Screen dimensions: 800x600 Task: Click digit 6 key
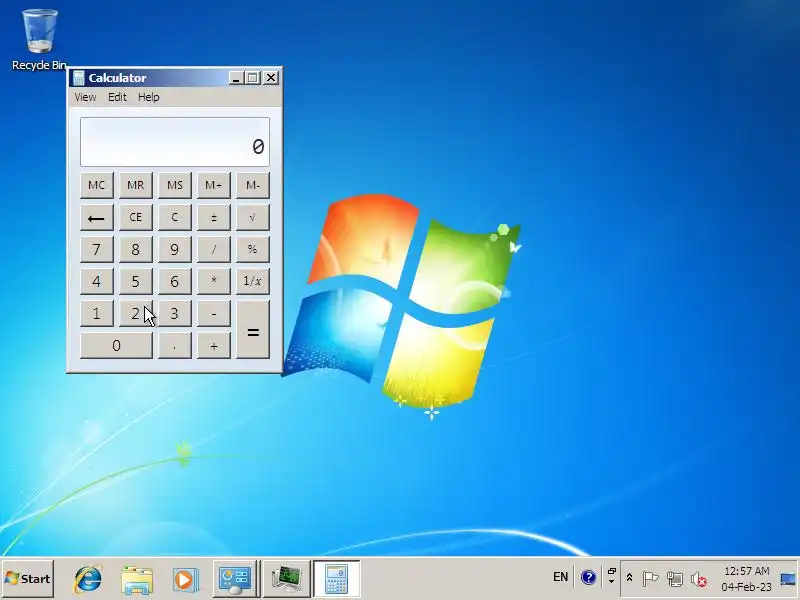174,281
